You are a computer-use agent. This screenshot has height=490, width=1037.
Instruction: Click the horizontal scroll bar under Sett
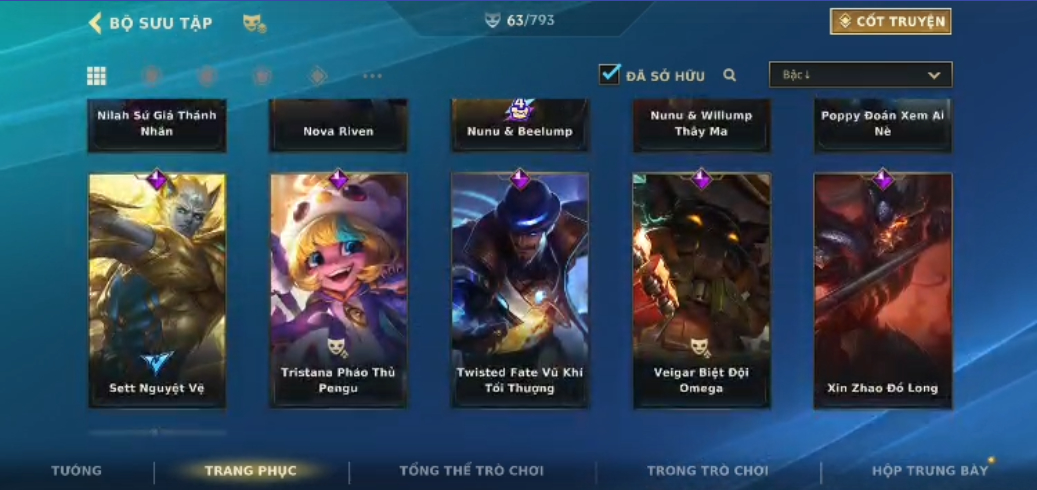coord(157,432)
